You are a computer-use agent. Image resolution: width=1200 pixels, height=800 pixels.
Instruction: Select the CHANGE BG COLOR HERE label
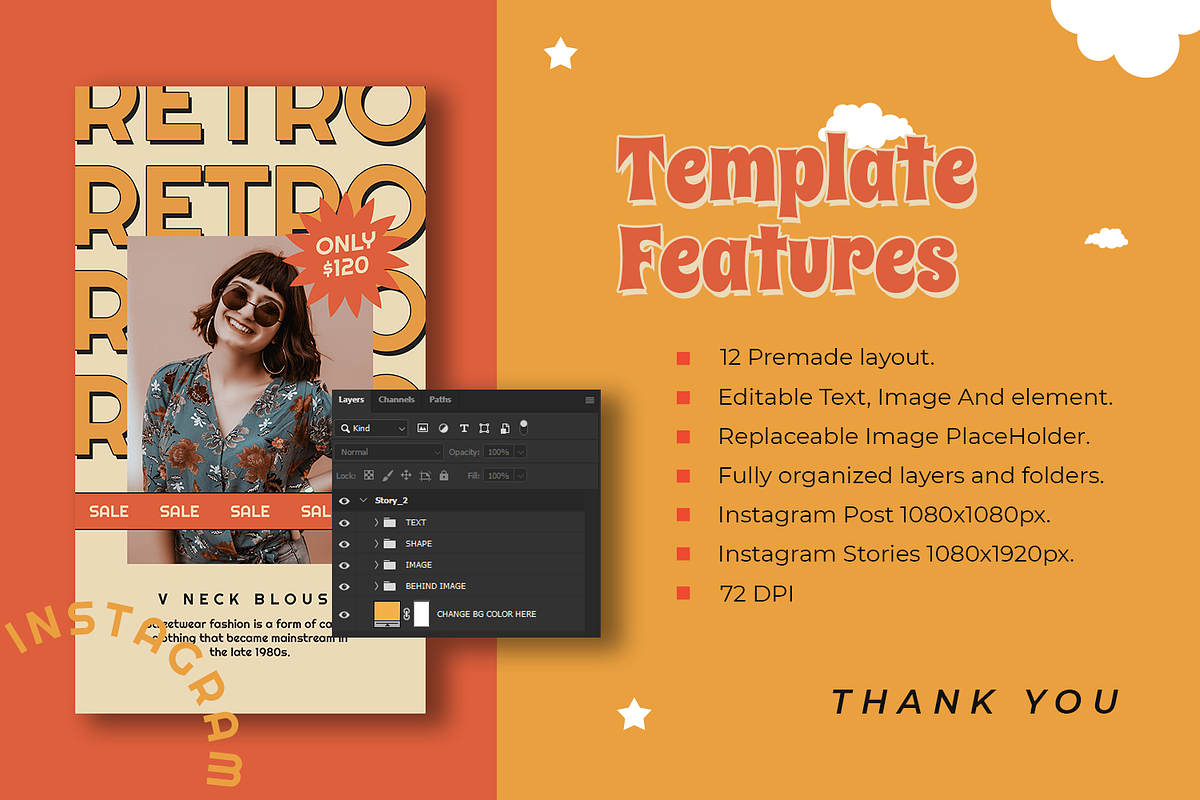point(486,614)
